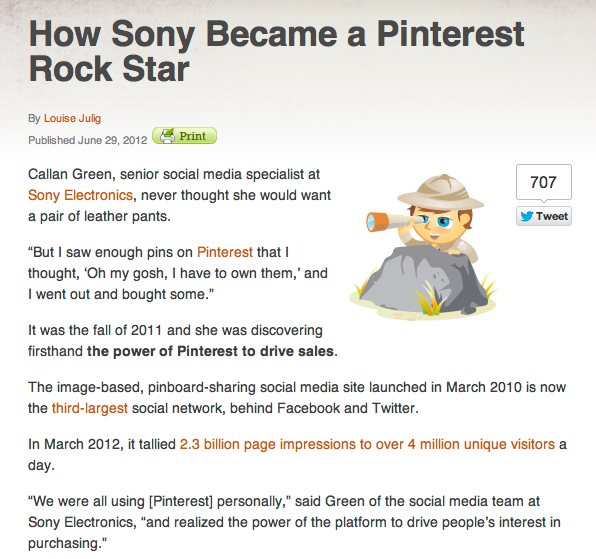Open the 2.3 billion page impressions link
This screenshot has height=559, width=596.
[x=367, y=444]
